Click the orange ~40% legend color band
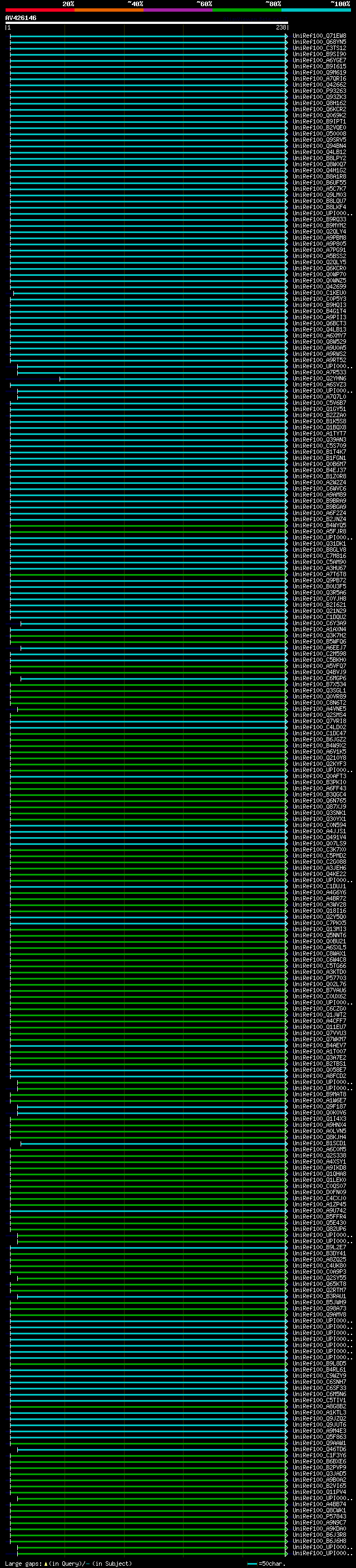This screenshot has height=1568, width=356. point(109,10)
